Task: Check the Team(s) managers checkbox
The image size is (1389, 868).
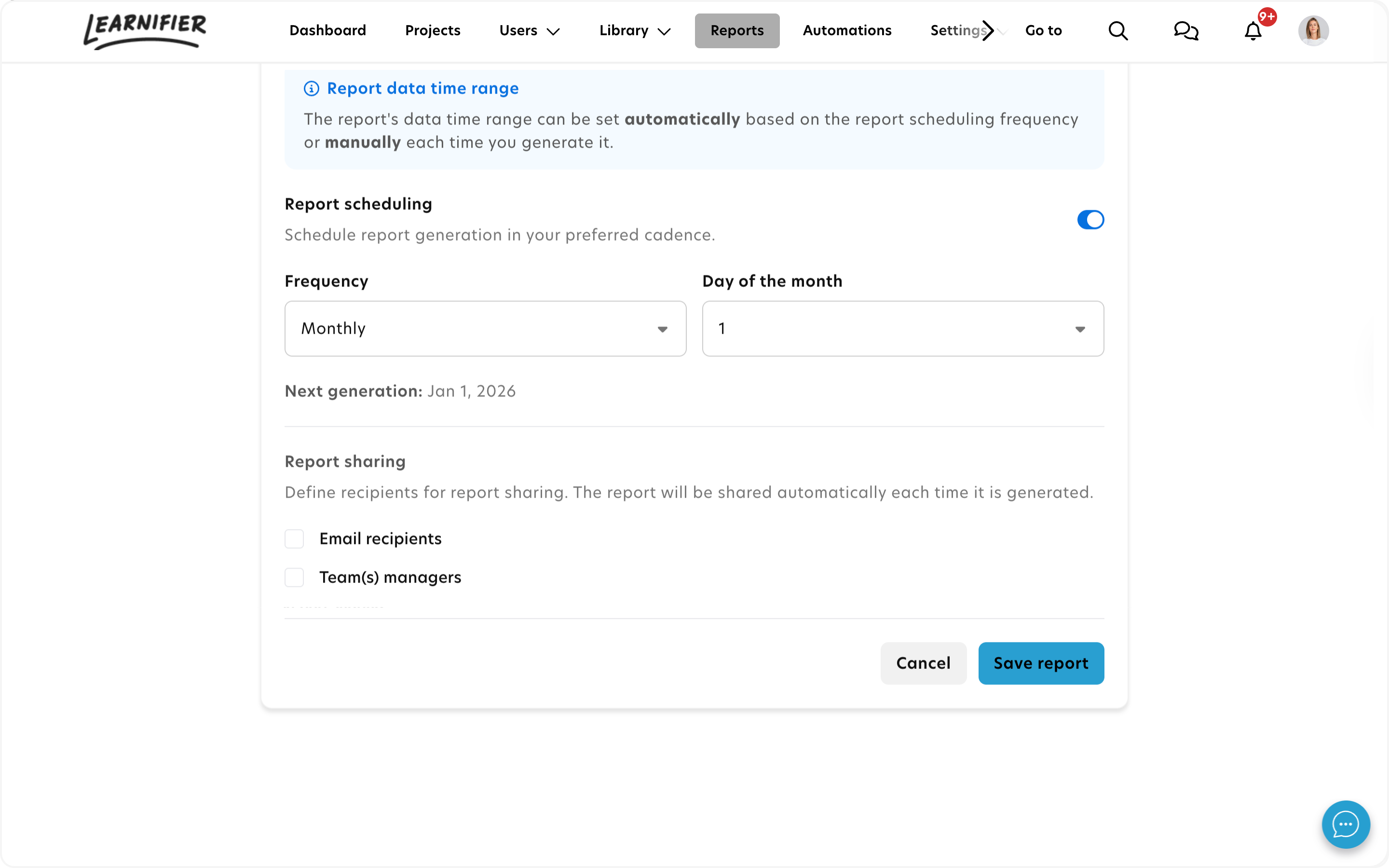Action: 295,578
